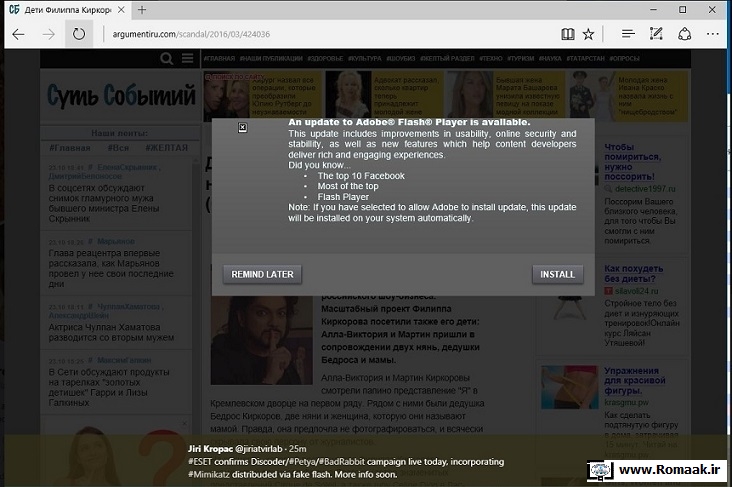This screenshot has height=487, width=732.
Task: Select the #ЗДОРОВЬЕ nav item
Action: [x=325, y=58]
